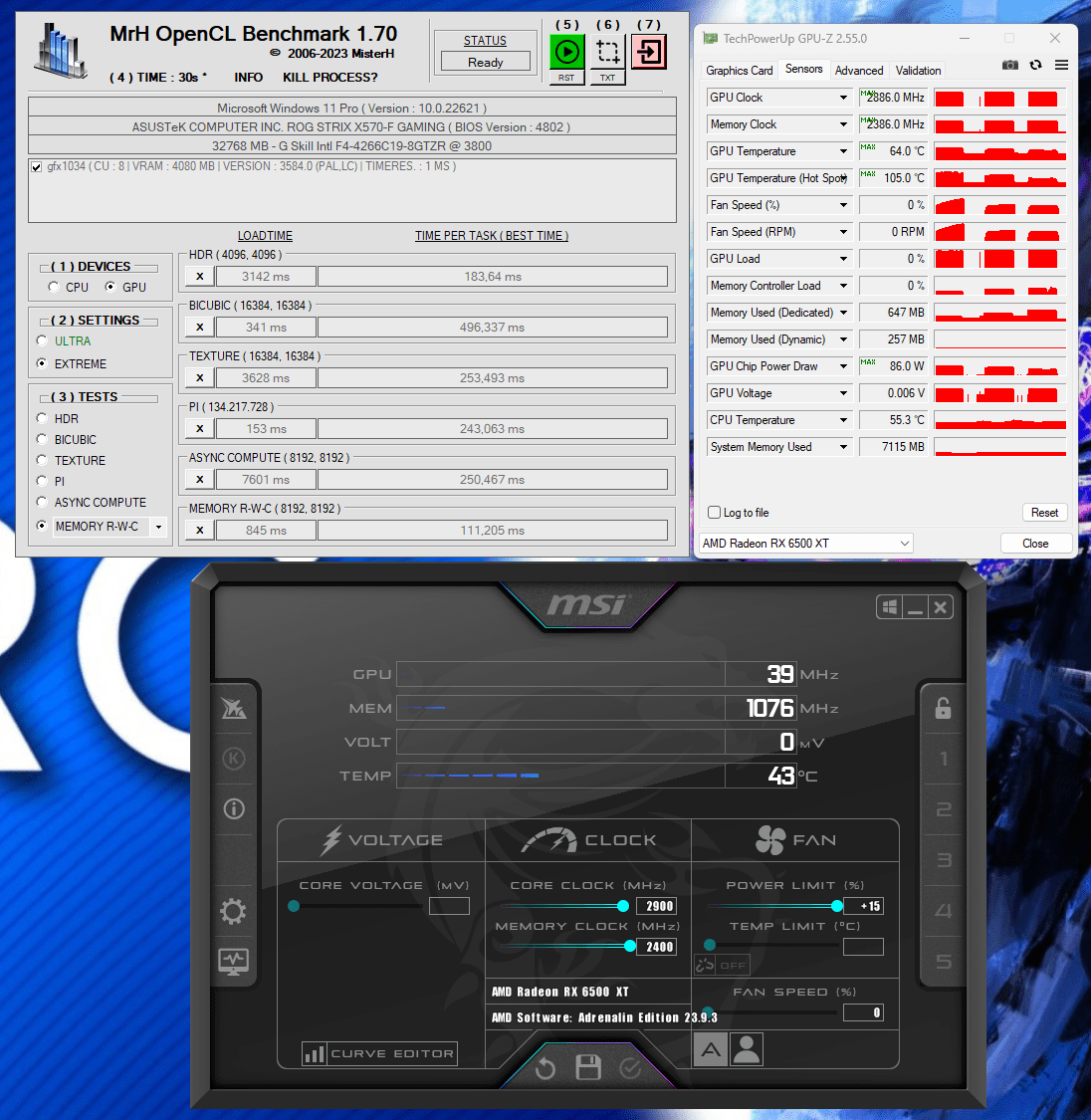This screenshot has width=1091, height=1120.
Task: Click the GPU-Z Reset button
Action: click(x=1044, y=512)
